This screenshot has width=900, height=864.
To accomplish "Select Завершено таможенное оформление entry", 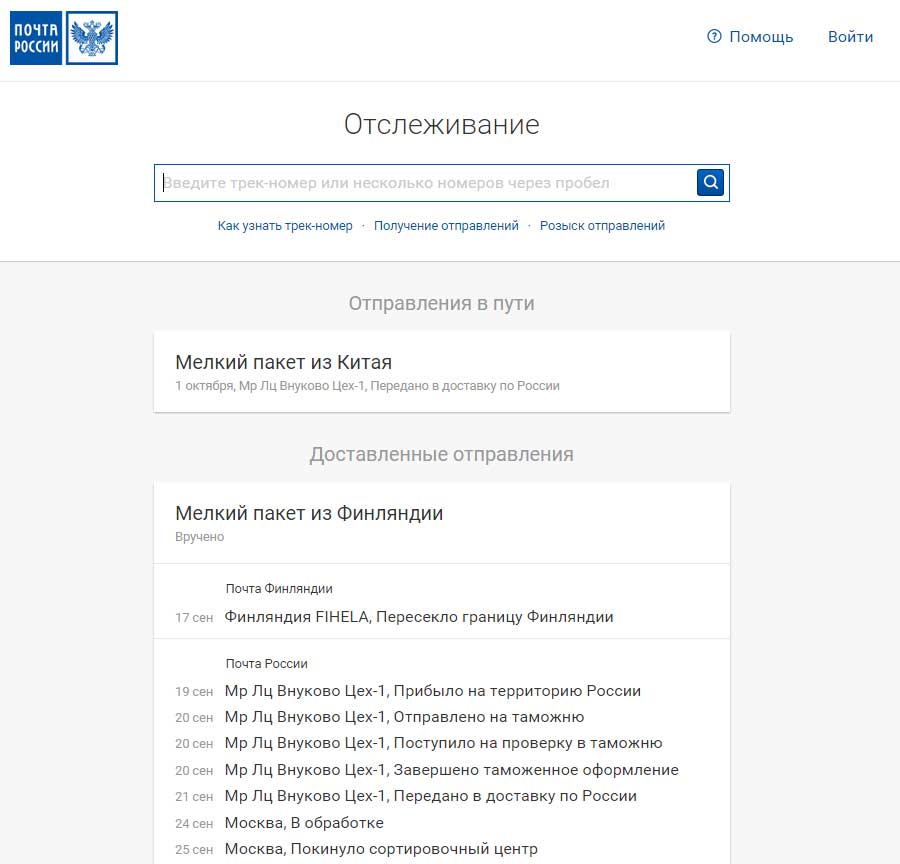I will click(451, 770).
